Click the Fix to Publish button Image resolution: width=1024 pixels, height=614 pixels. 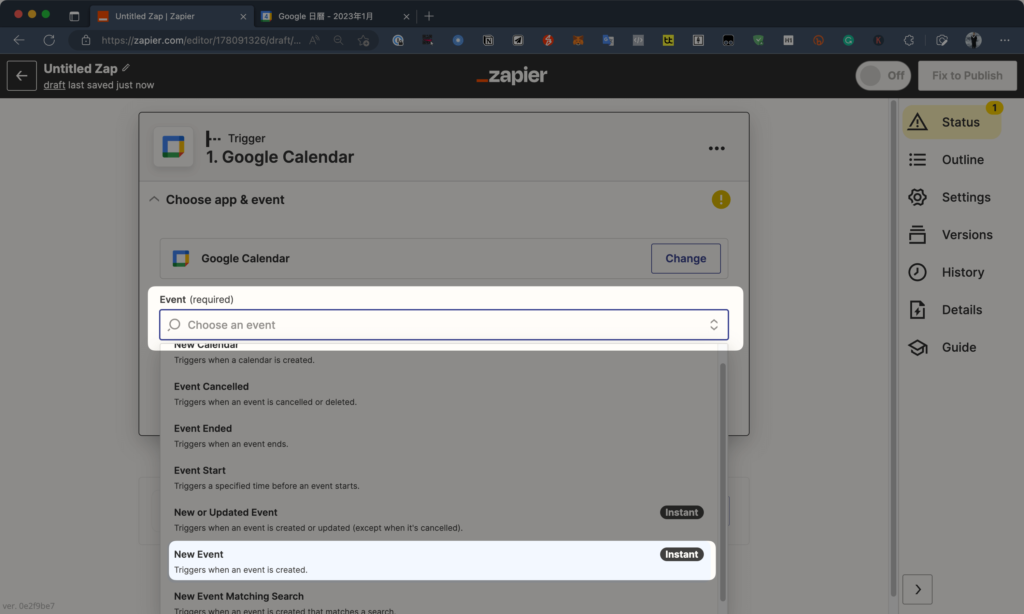(x=967, y=76)
